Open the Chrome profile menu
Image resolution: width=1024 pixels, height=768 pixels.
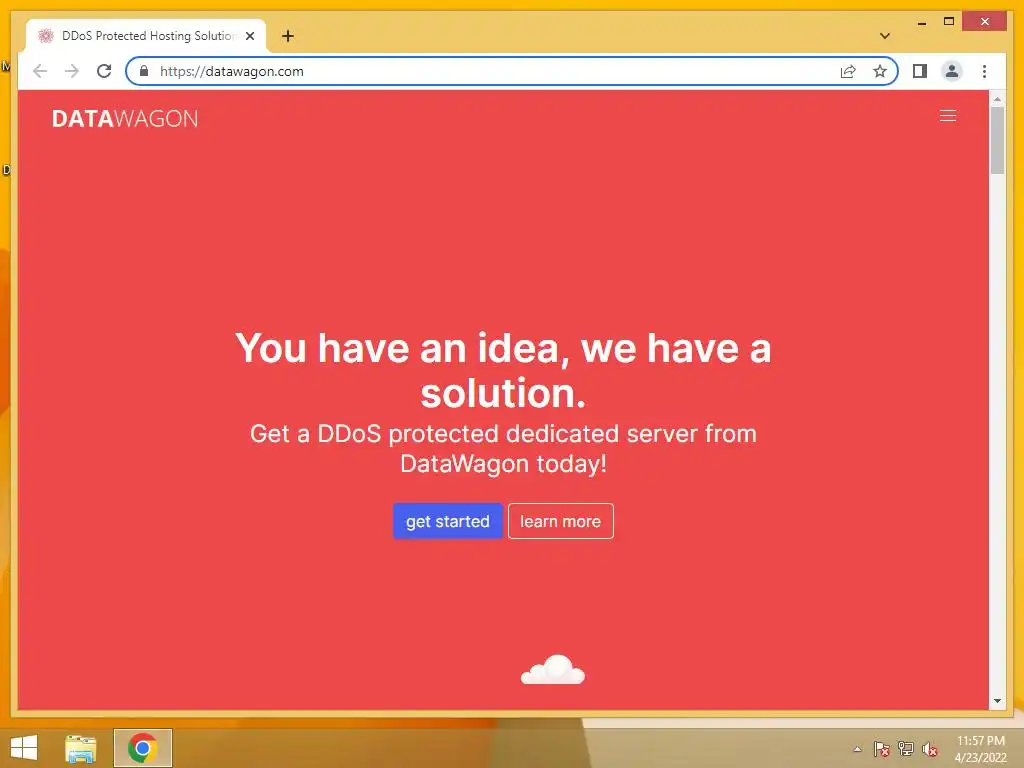(952, 71)
